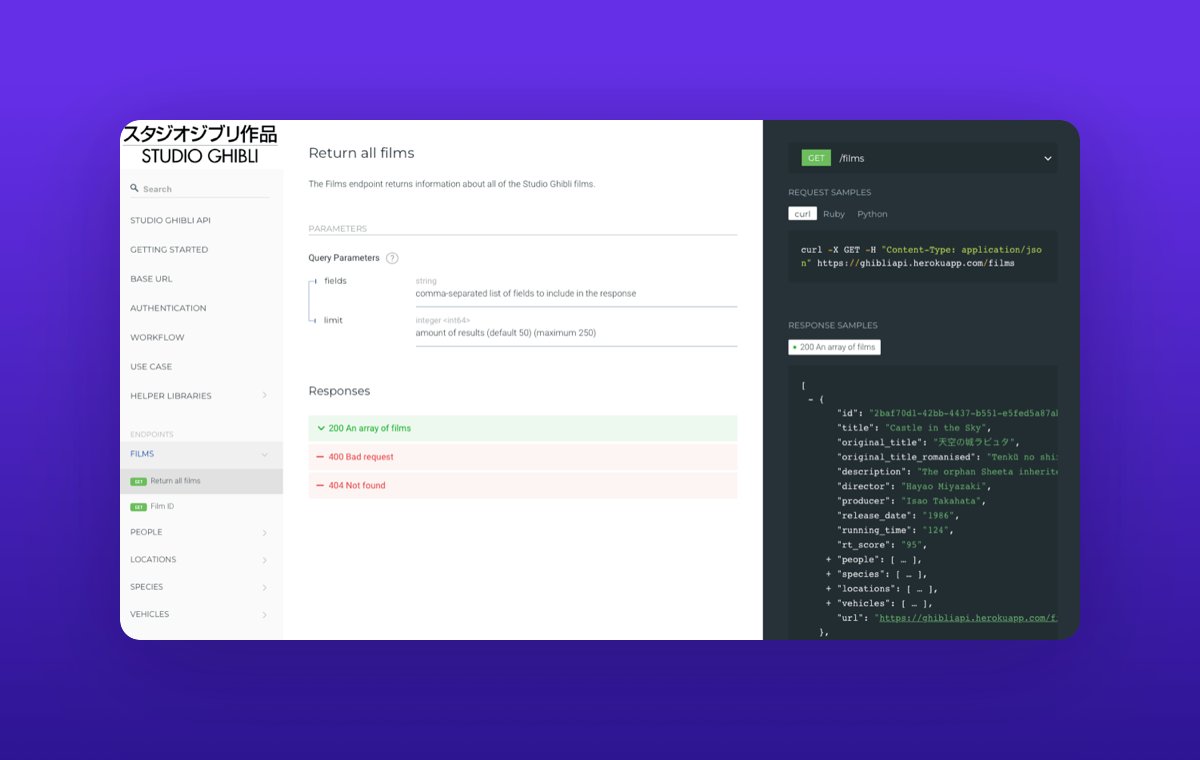Viewport: 1200px width, 760px height.
Task: Expand the 404 Not found response
Action: pyautogui.click(x=522, y=486)
